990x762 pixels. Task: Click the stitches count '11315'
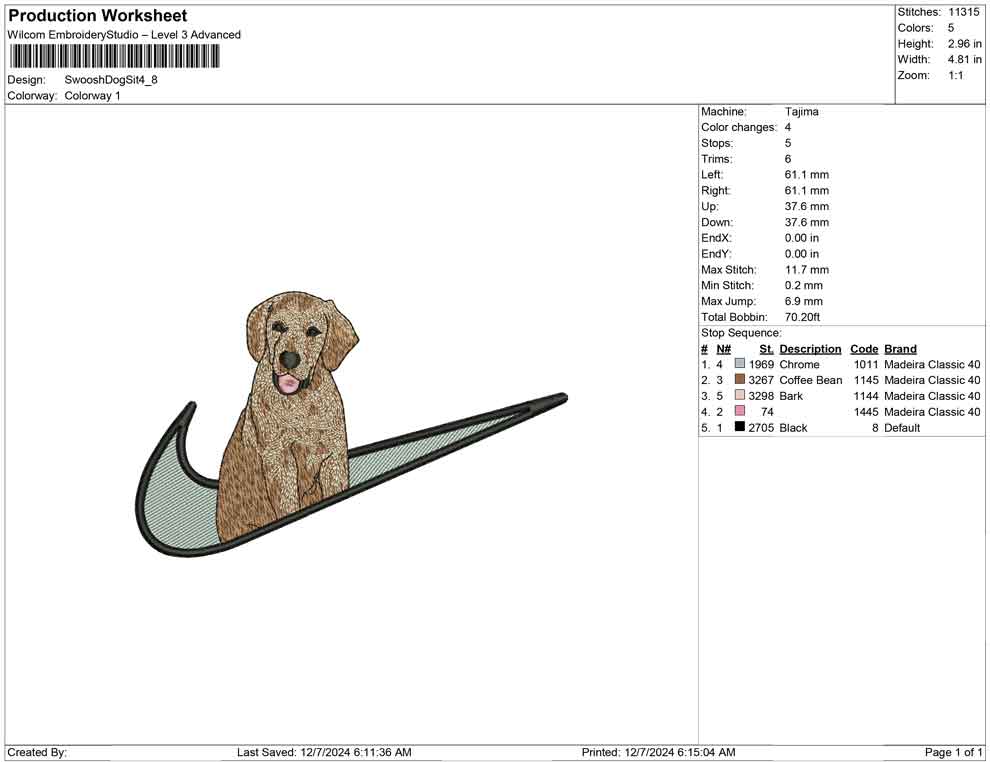point(964,12)
